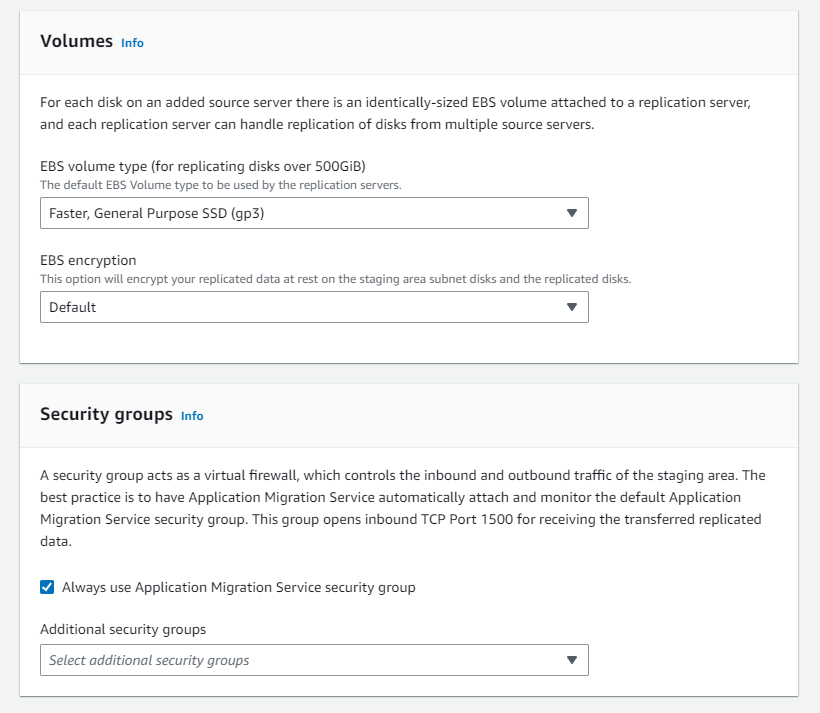Click the hint 'This option will encrypt' text
Image resolution: width=820 pixels, height=713 pixels.
pos(335,279)
